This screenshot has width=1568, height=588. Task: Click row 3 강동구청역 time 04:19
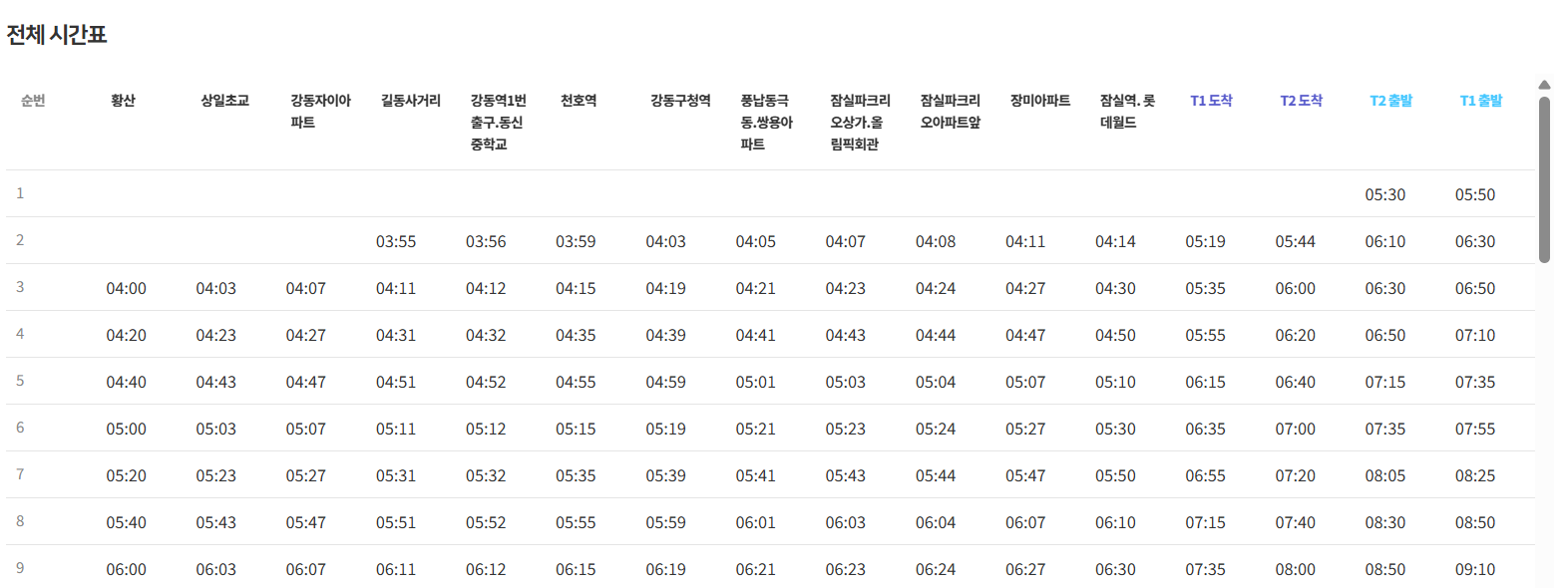click(x=665, y=289)
